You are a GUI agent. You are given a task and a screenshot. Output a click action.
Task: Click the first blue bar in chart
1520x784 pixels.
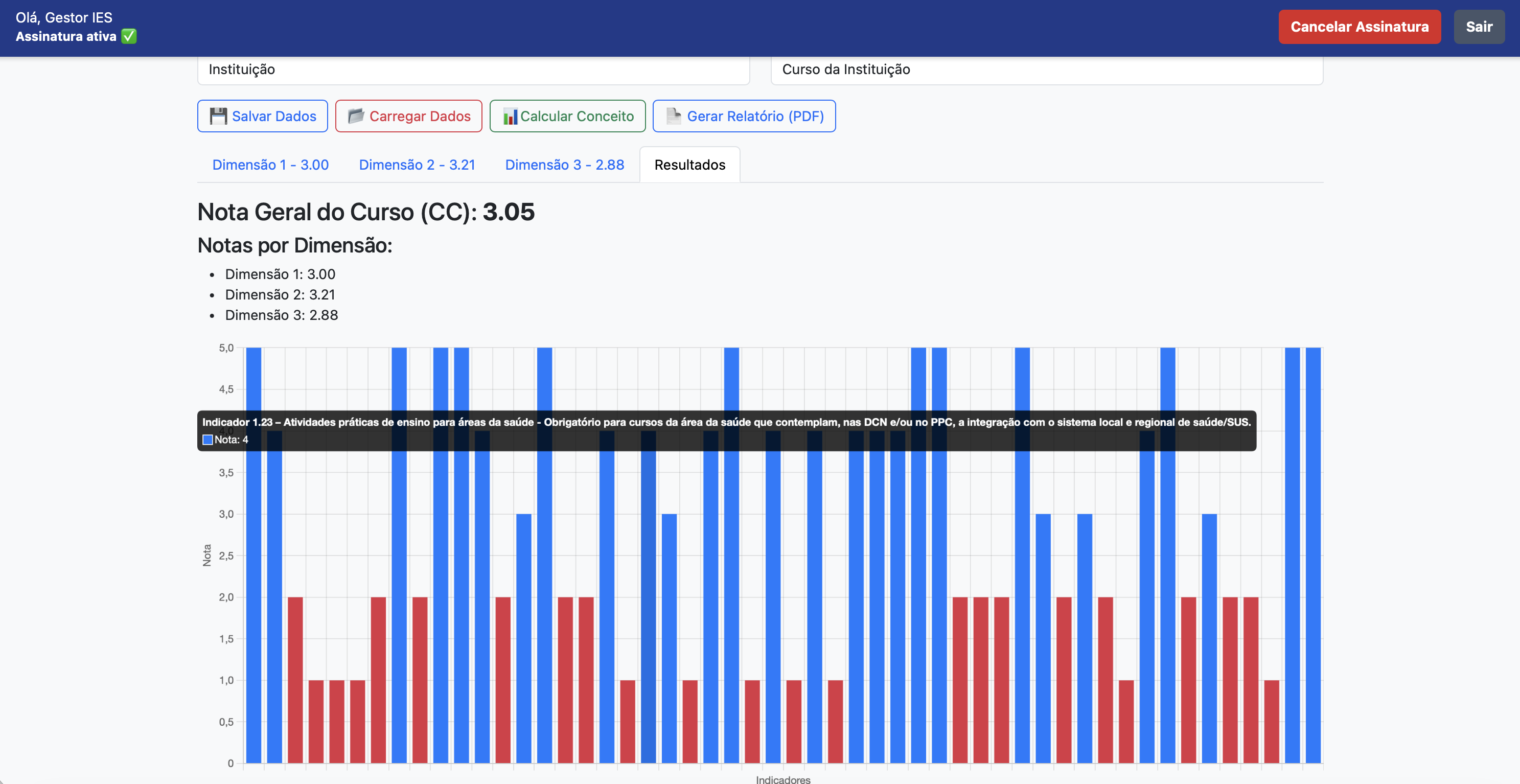[254, 590]
